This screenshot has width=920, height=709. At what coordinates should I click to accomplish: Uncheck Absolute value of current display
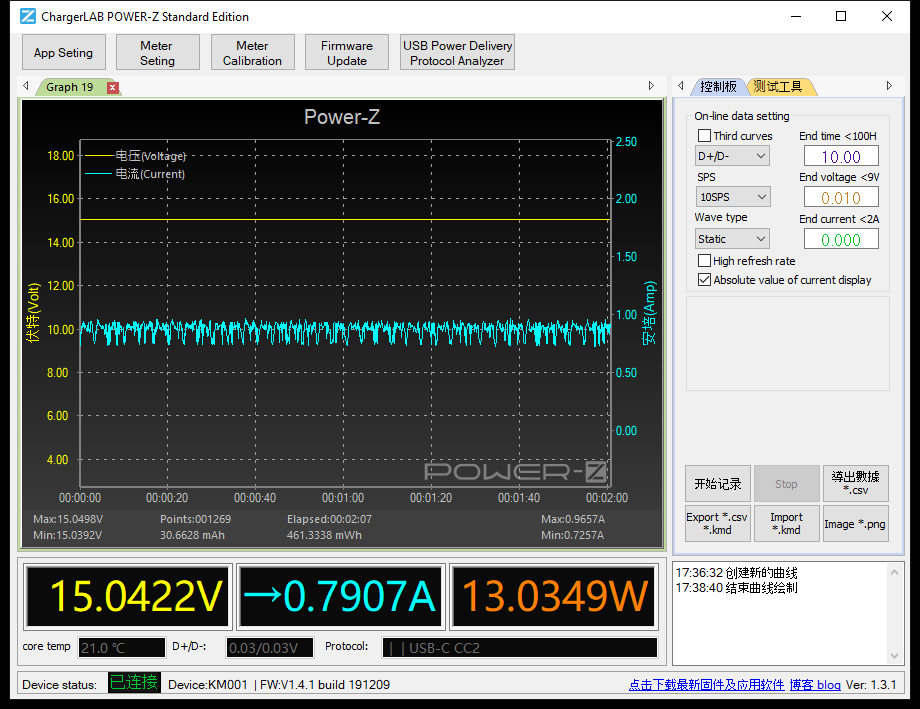click(x=704, y=280)
